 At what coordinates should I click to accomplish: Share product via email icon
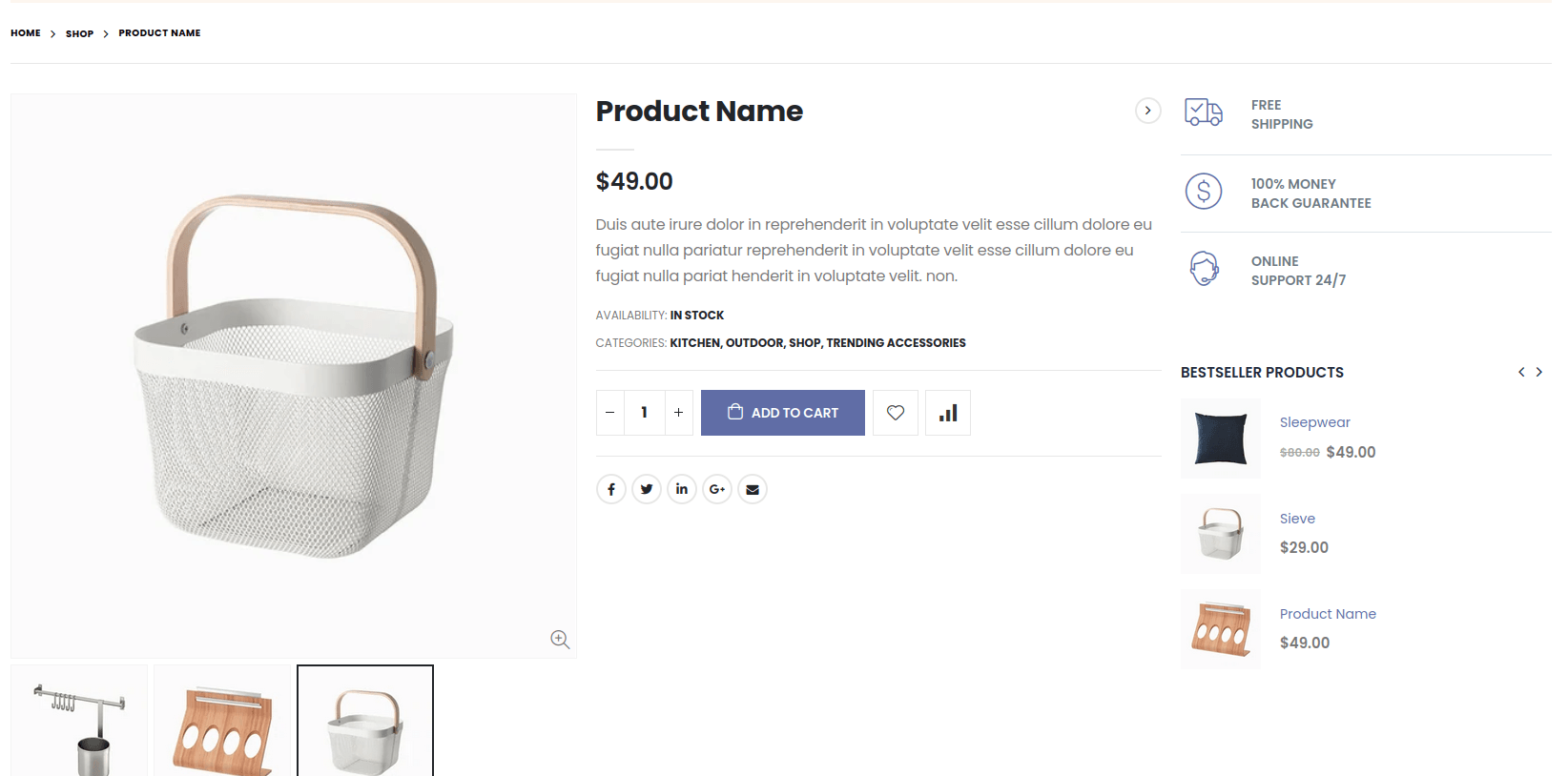click(753, 489)
